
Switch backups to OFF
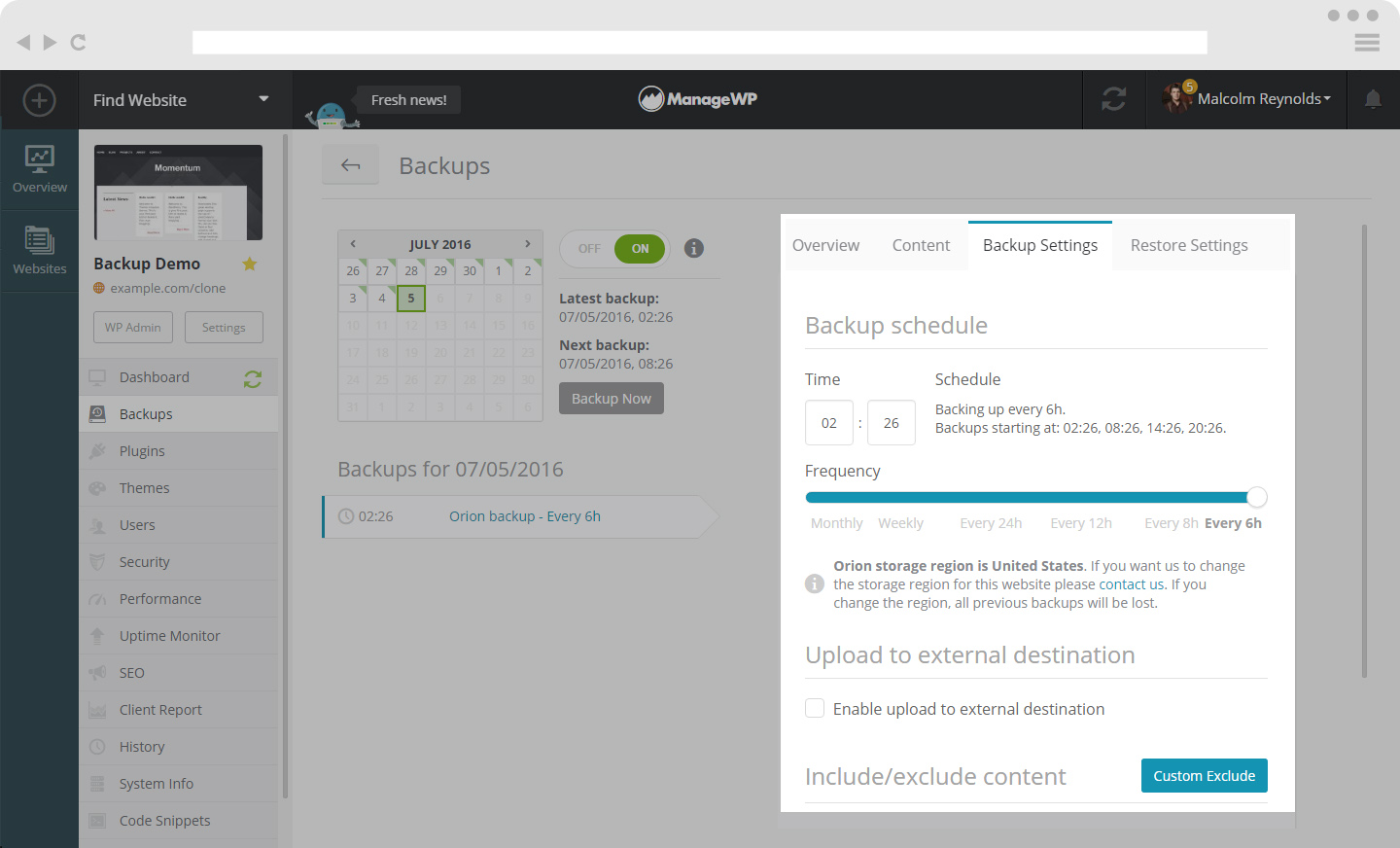click(x=589, y=249)
